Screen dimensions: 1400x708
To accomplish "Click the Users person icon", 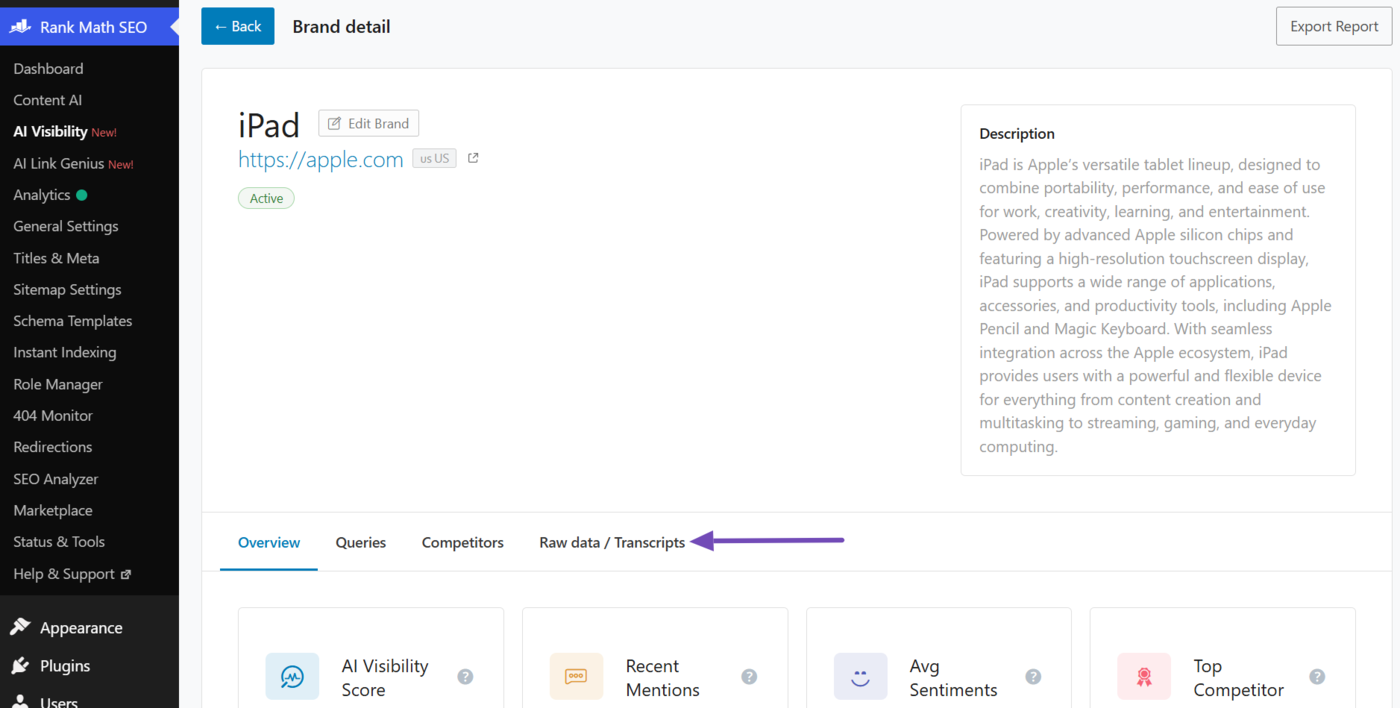I will click(x=20, y=702).
